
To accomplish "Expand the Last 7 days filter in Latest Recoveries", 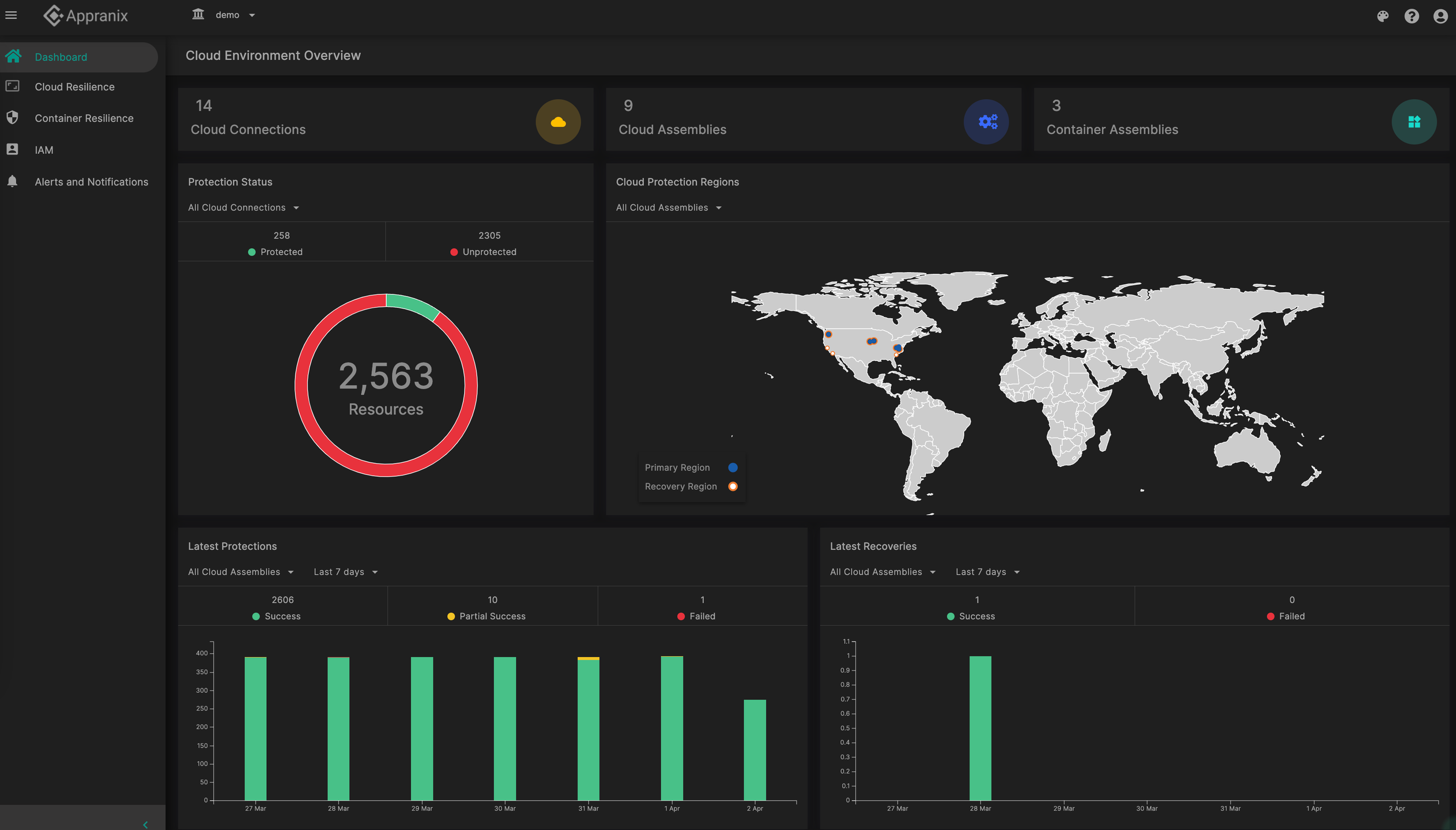I will [987, 571].
